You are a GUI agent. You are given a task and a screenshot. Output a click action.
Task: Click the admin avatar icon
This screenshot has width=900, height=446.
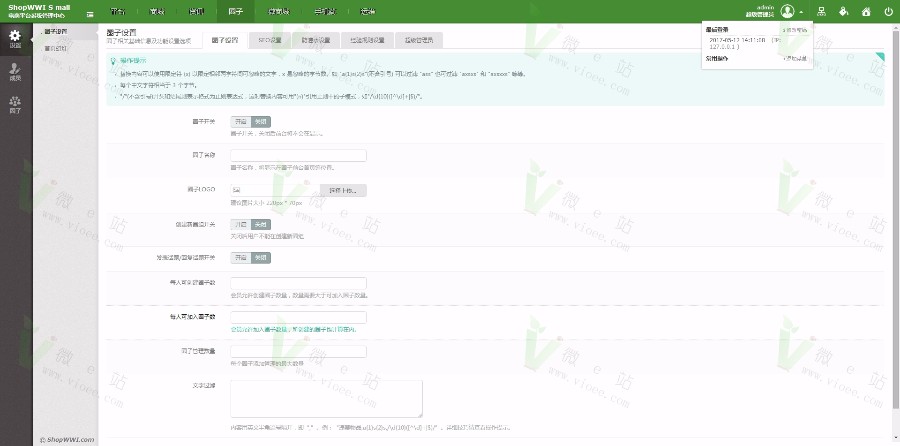pyautogui.click(x=787, y=11)
